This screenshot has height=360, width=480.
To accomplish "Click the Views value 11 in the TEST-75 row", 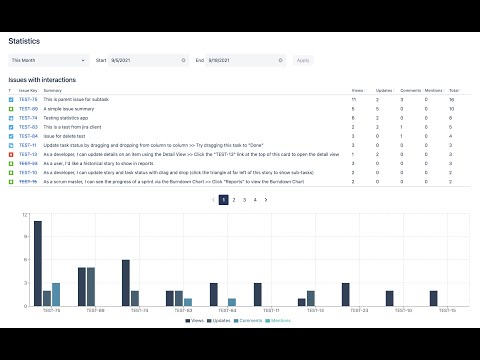I will click(x=354, y=100).
